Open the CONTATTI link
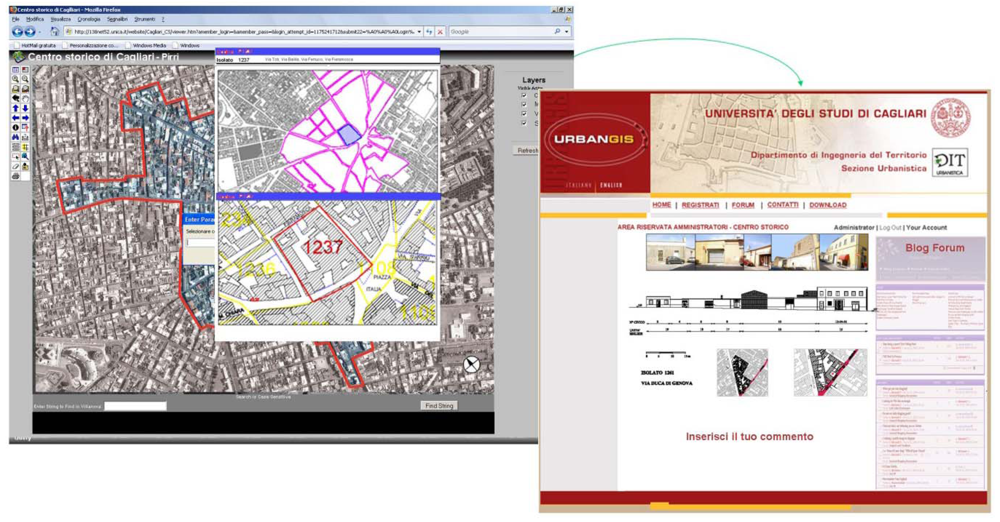The height and width of the screenshot is (522, 1000). [x=783, y=205]
